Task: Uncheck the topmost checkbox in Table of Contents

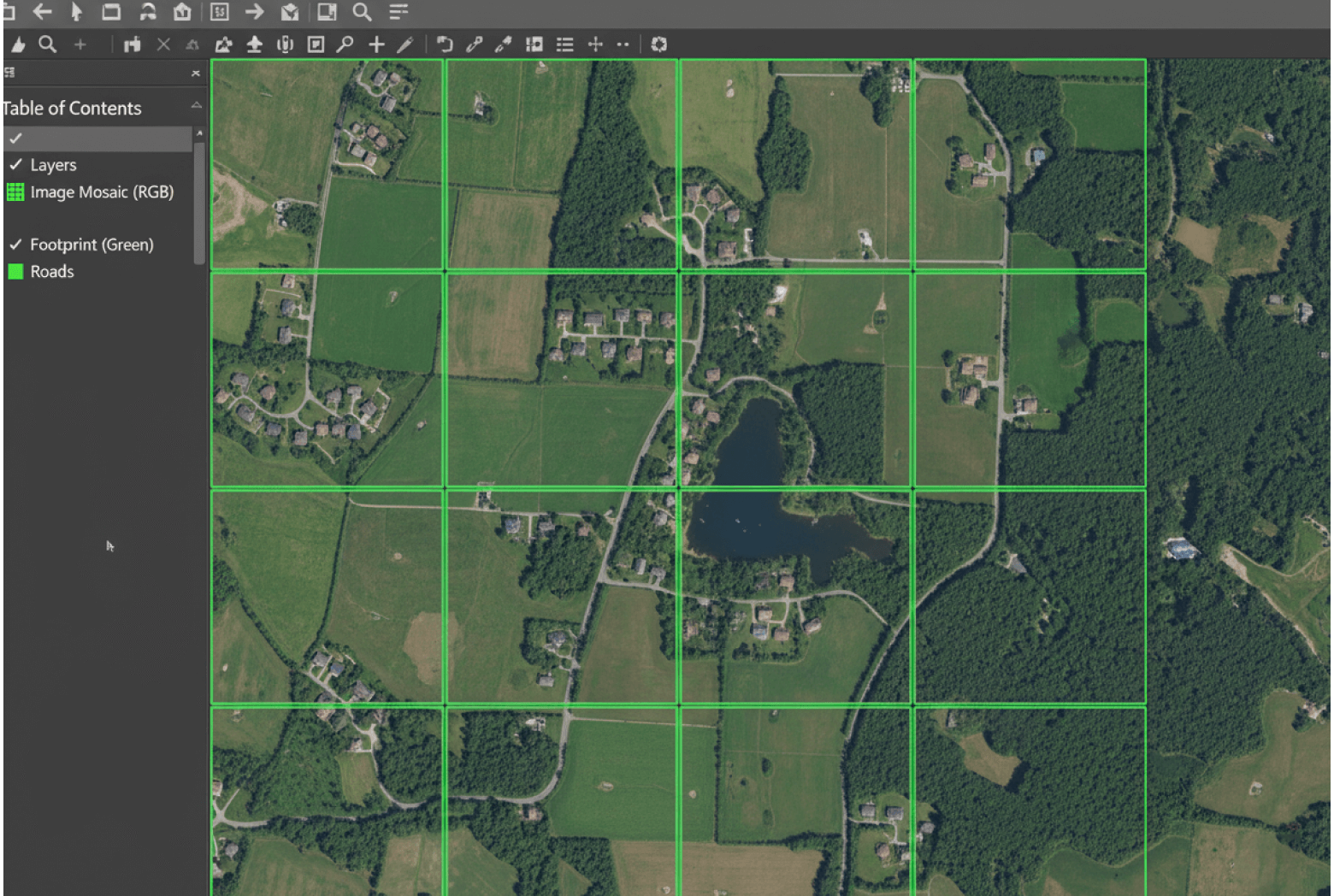Action: pyautogui.click(x=15, y=137)
